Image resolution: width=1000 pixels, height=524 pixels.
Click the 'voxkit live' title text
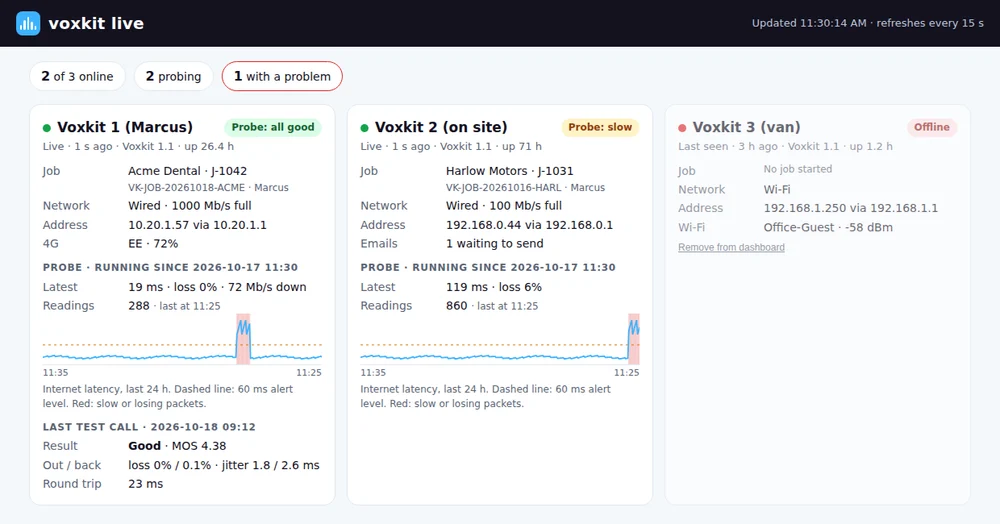pyautogui.click(x=96, y=24)
